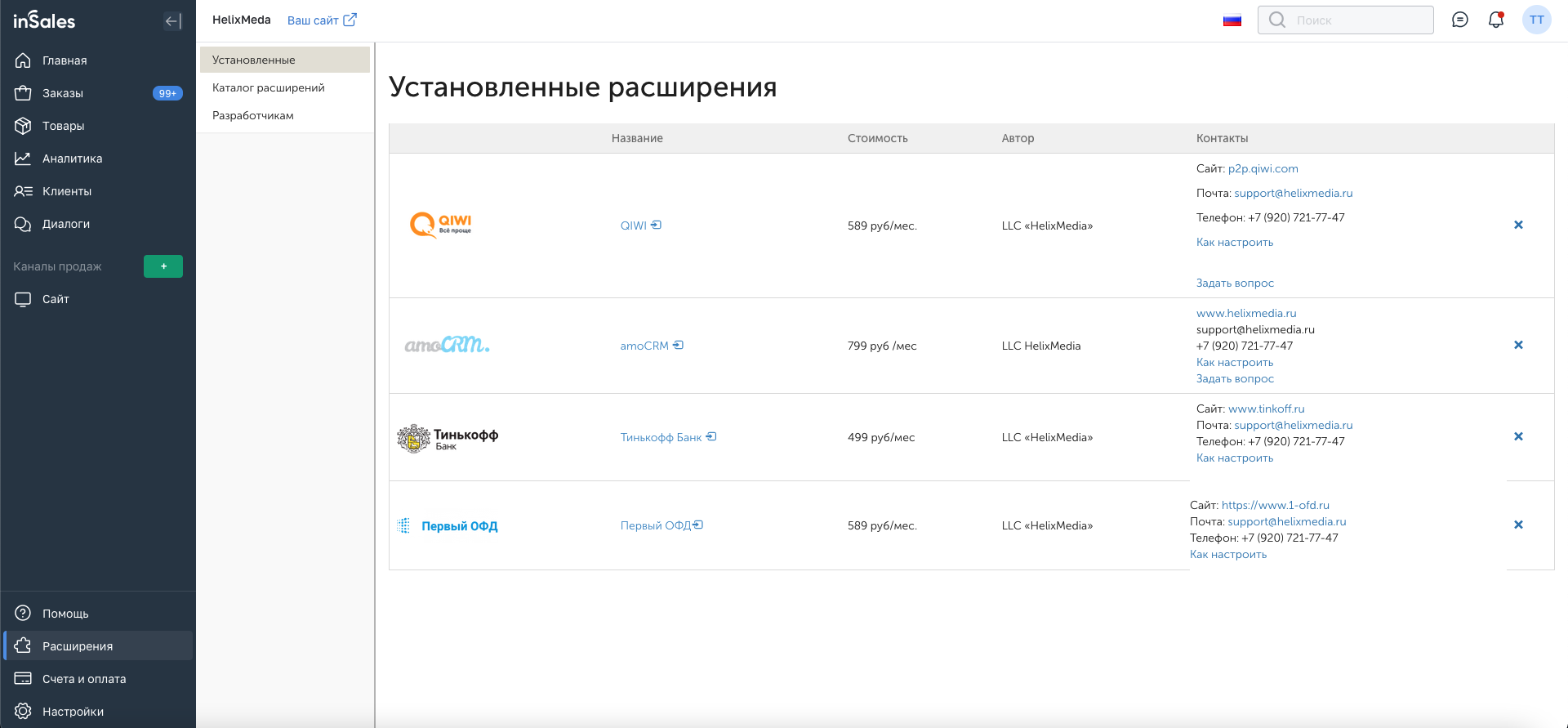Click the box icon beside Товары
This screenshot has width=1568, height=728.
click(x=23, y=126)
